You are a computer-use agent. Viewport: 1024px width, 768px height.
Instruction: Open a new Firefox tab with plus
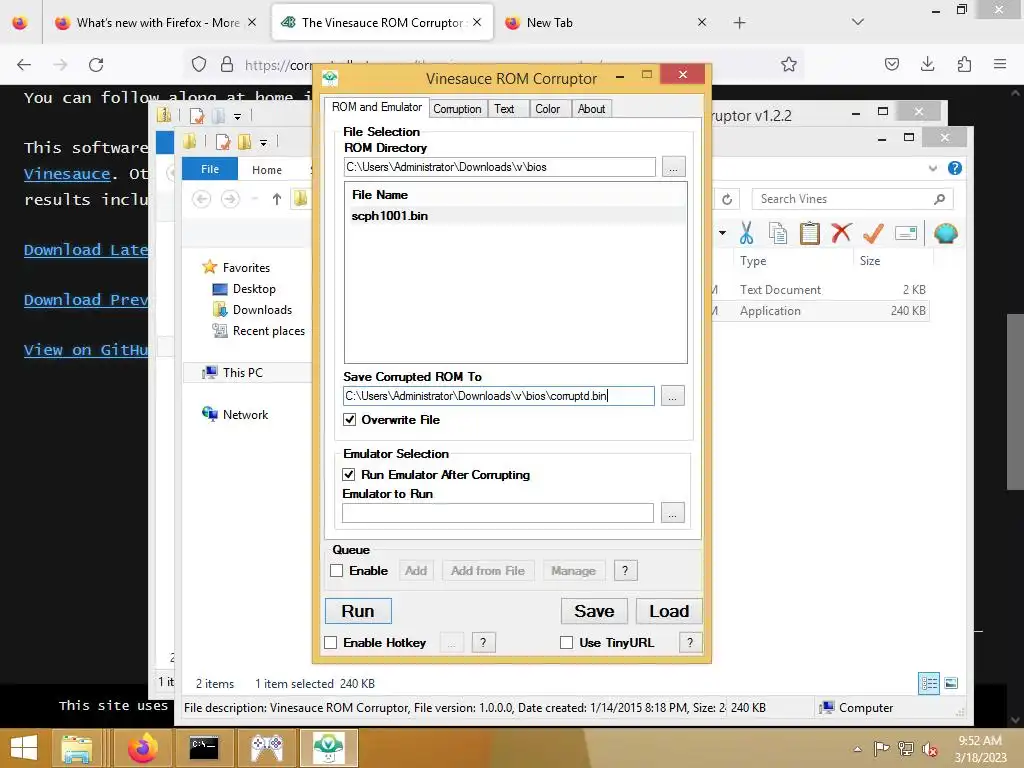[739, 23]
